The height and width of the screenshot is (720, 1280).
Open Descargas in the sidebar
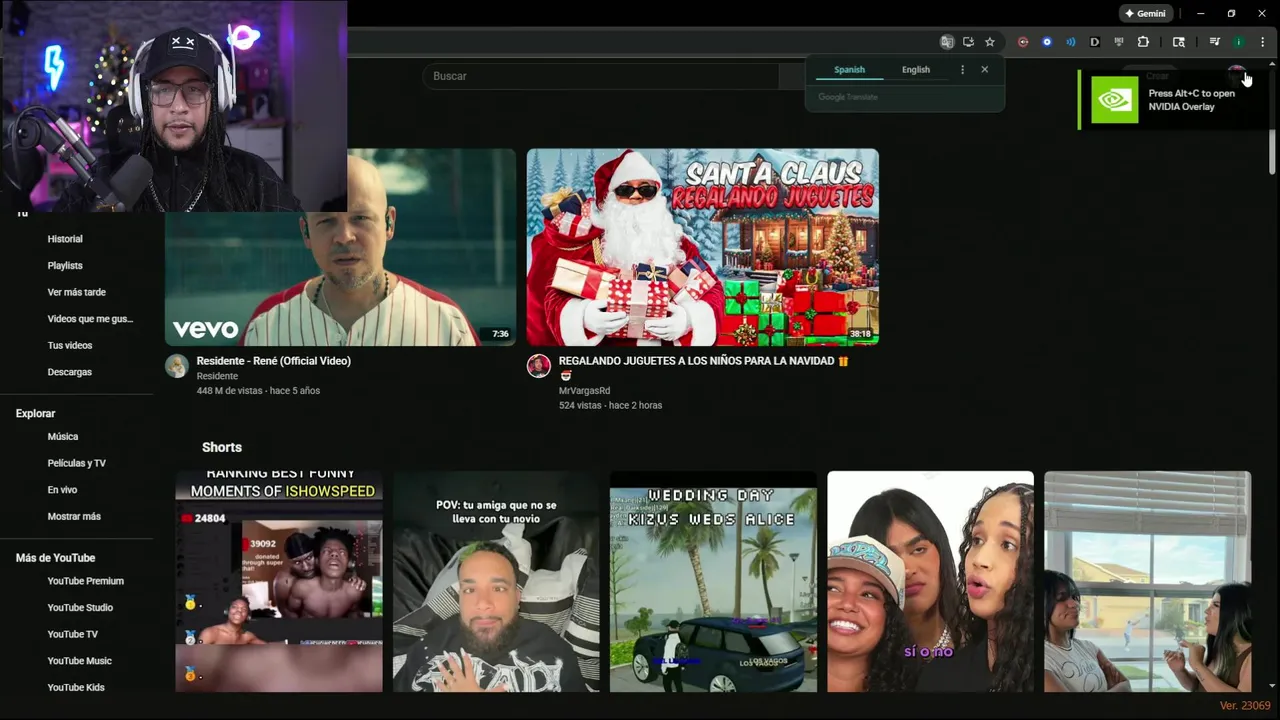coord(70,372)
